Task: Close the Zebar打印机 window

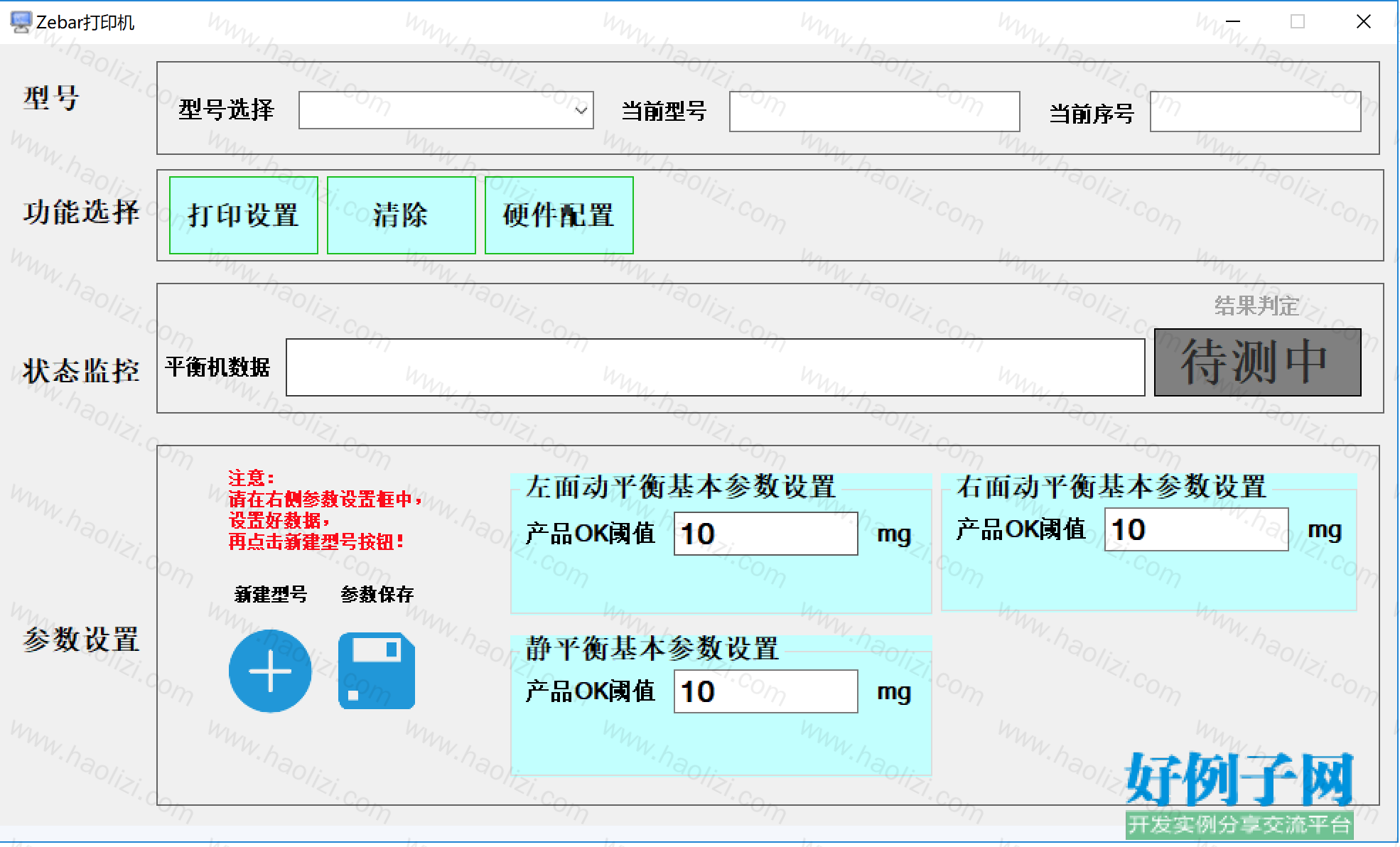Action: click(x=1363, y=21)
